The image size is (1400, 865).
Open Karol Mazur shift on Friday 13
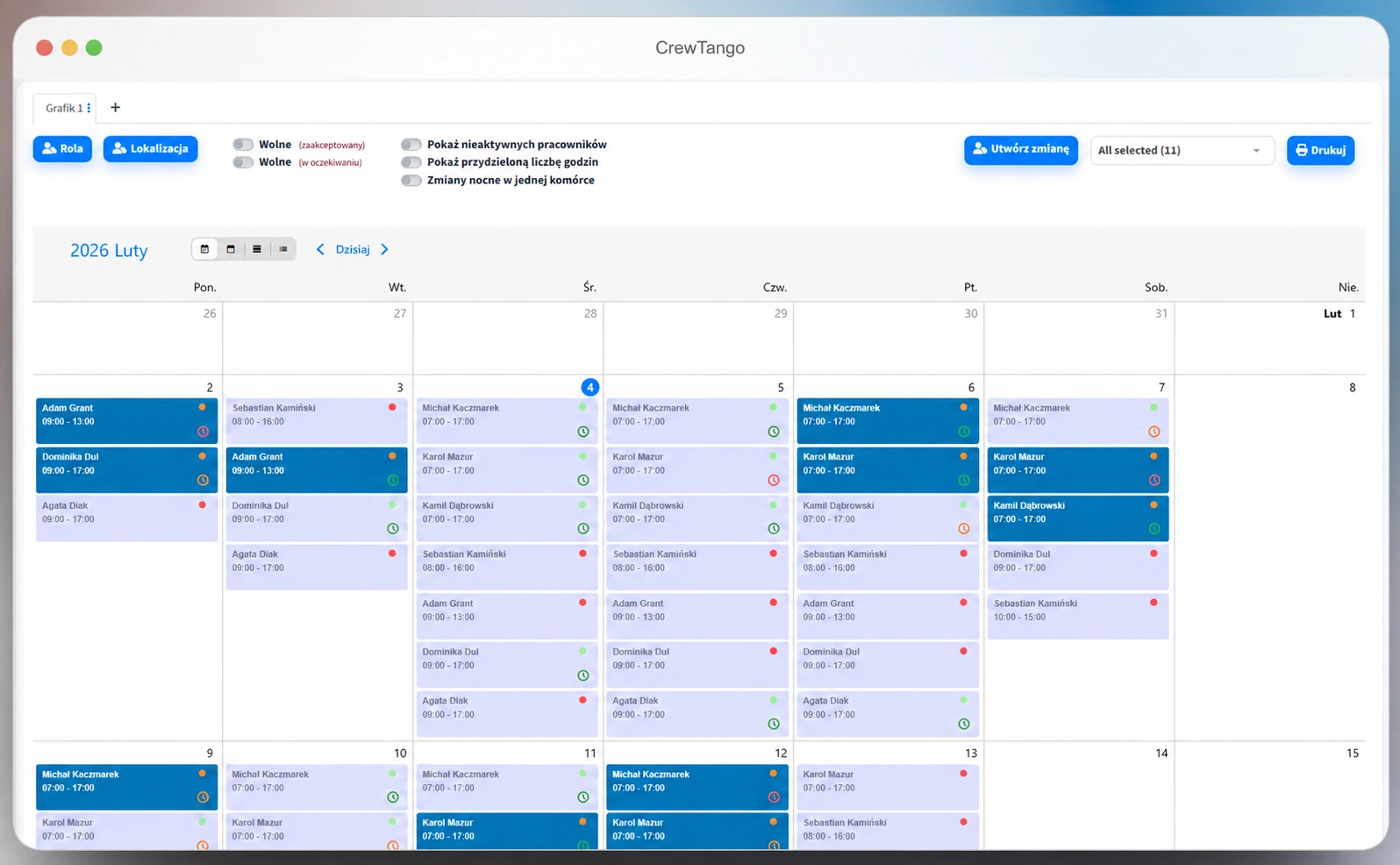[x=888, y=787]
